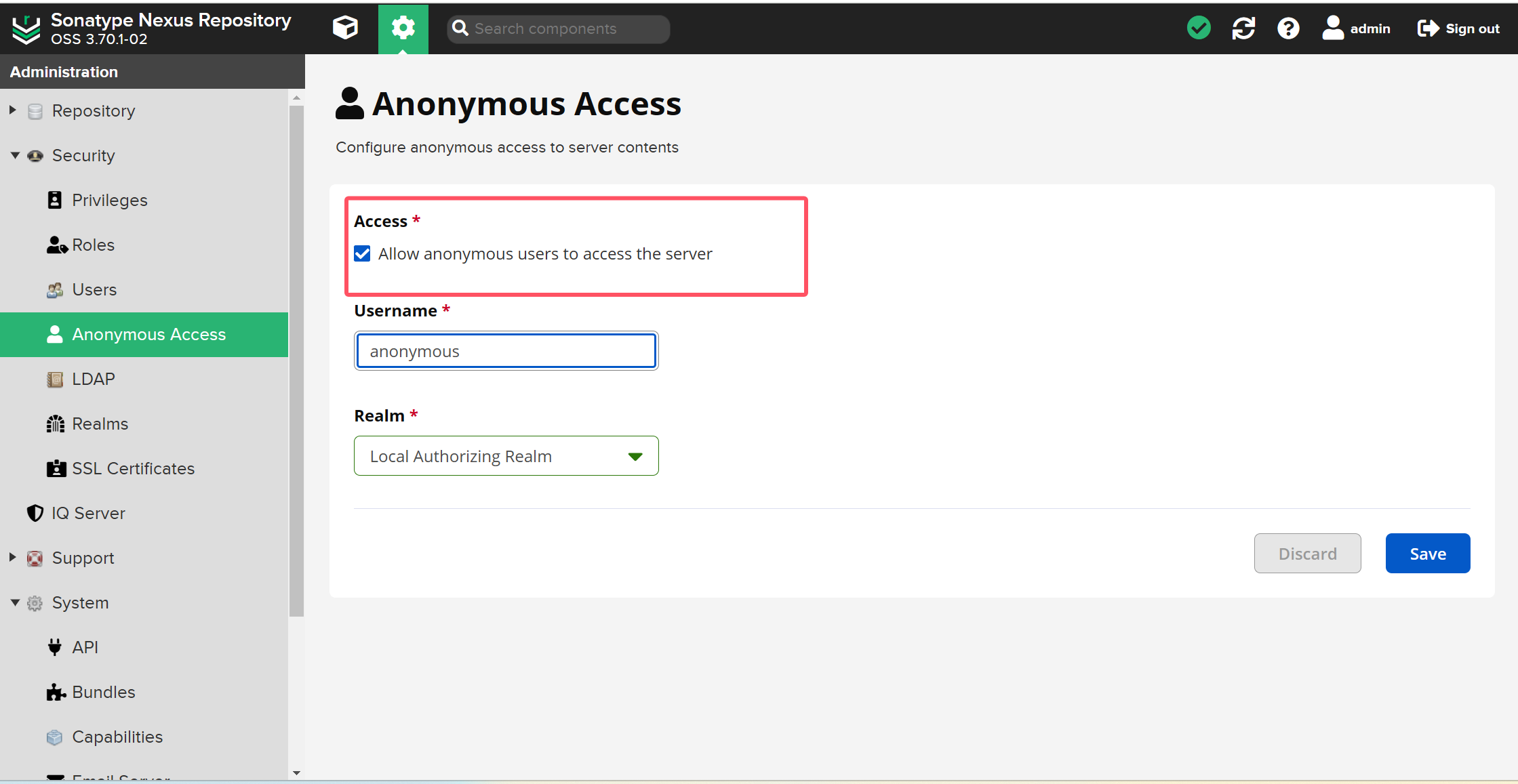Image resolution: width=1518 pixels, height=784 pixels.
Task: Open the Realms menu item
Action: pyautogui.click(x=100, y=424)
